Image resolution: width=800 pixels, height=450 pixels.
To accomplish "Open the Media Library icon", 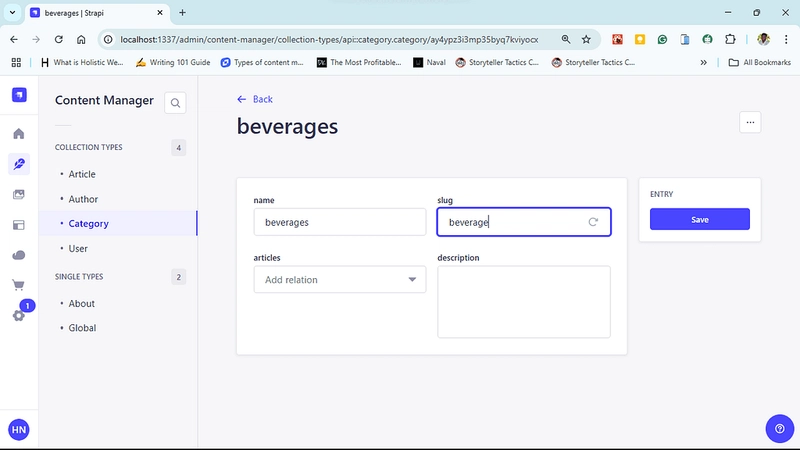I will tap(19, 194).
